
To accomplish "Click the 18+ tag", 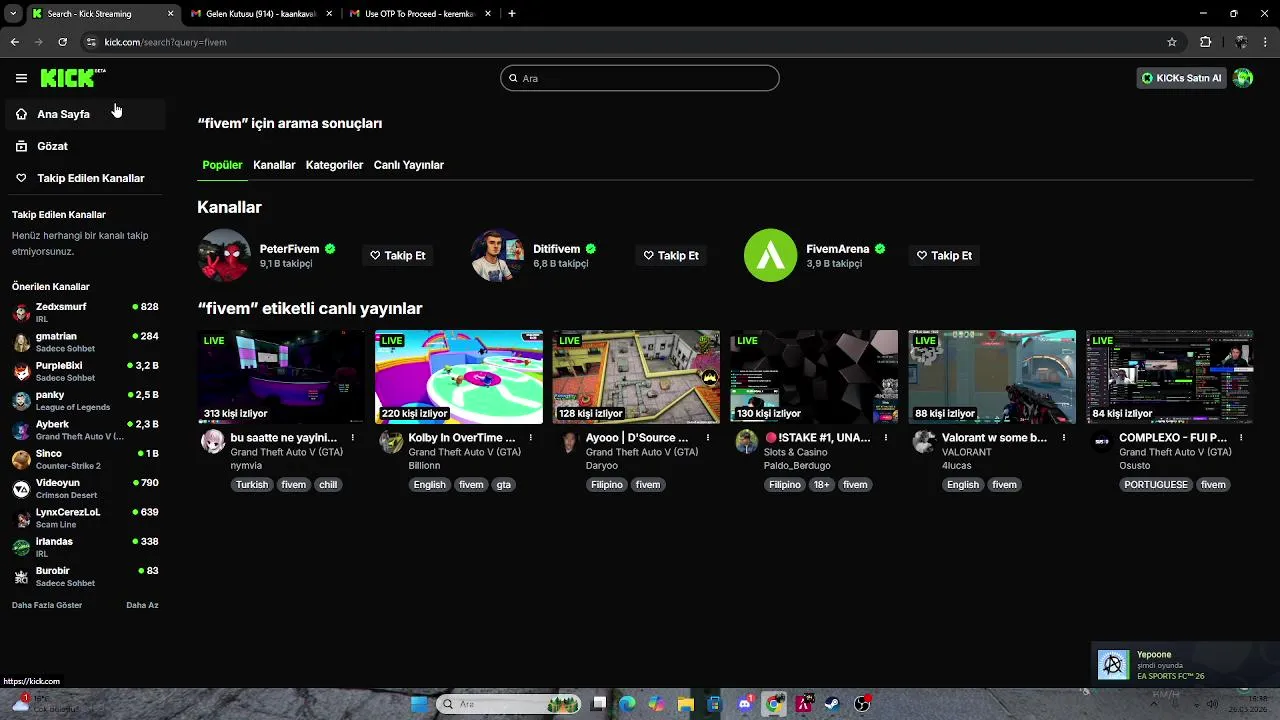I will pos(821,485).
